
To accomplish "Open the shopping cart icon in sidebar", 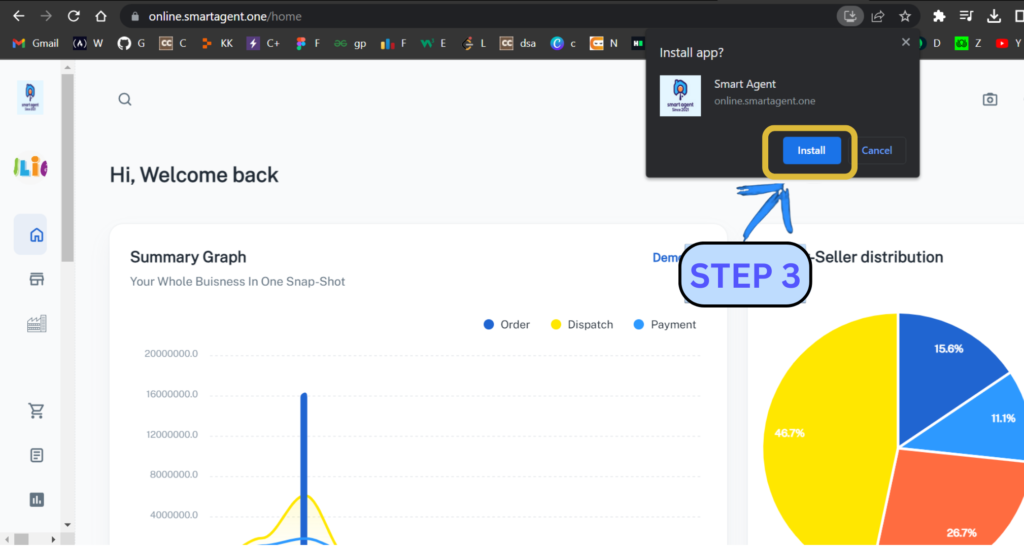I will [37, 410].
